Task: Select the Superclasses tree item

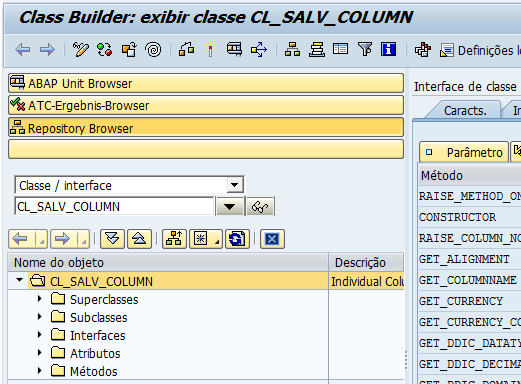Action: [104, 300]
